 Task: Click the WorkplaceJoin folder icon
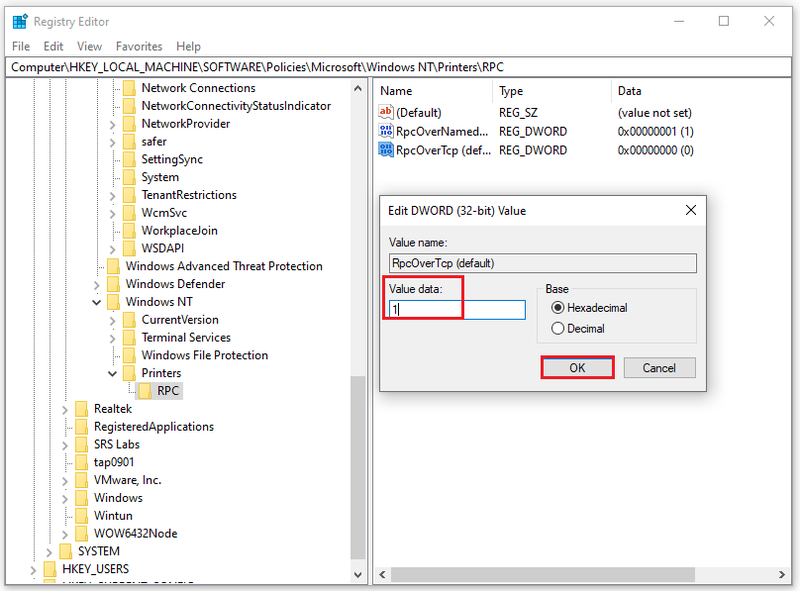(130, 231)
